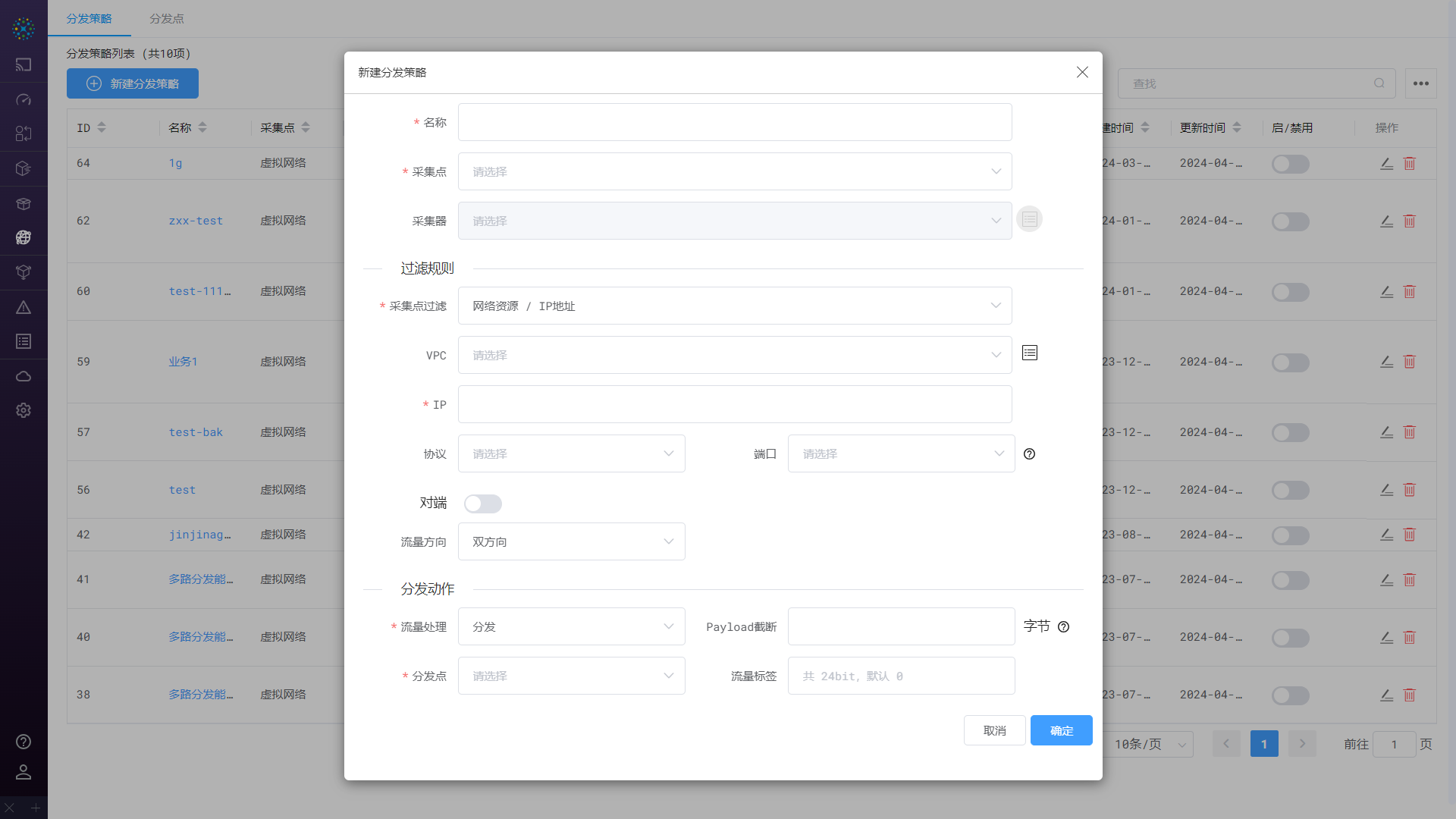Open the 采集点 dropdown

pos(734,172)
